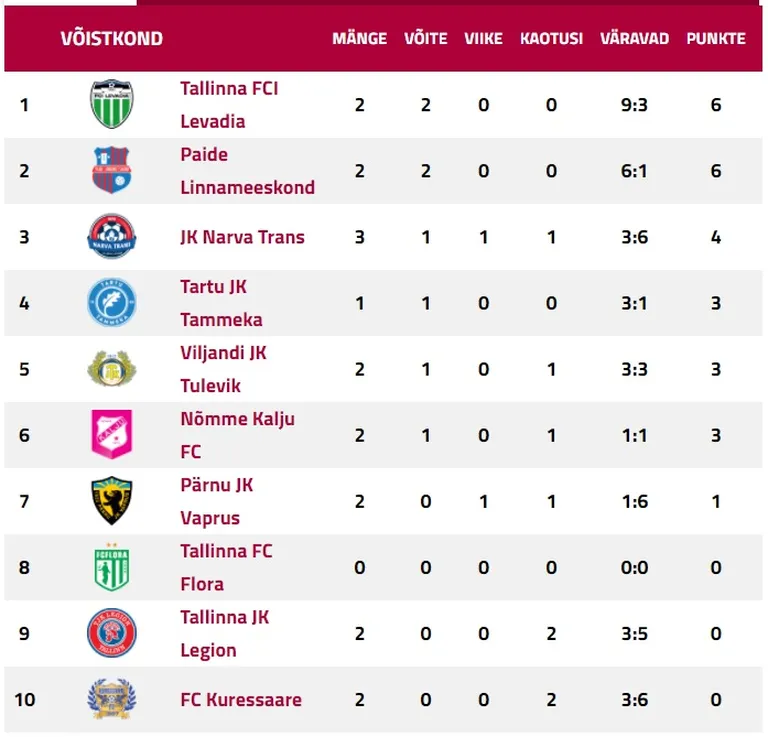The width and height of the screenshot is (768, 737).
Task: Sort by the PUNKTE column header
Action: click(716, 38)
